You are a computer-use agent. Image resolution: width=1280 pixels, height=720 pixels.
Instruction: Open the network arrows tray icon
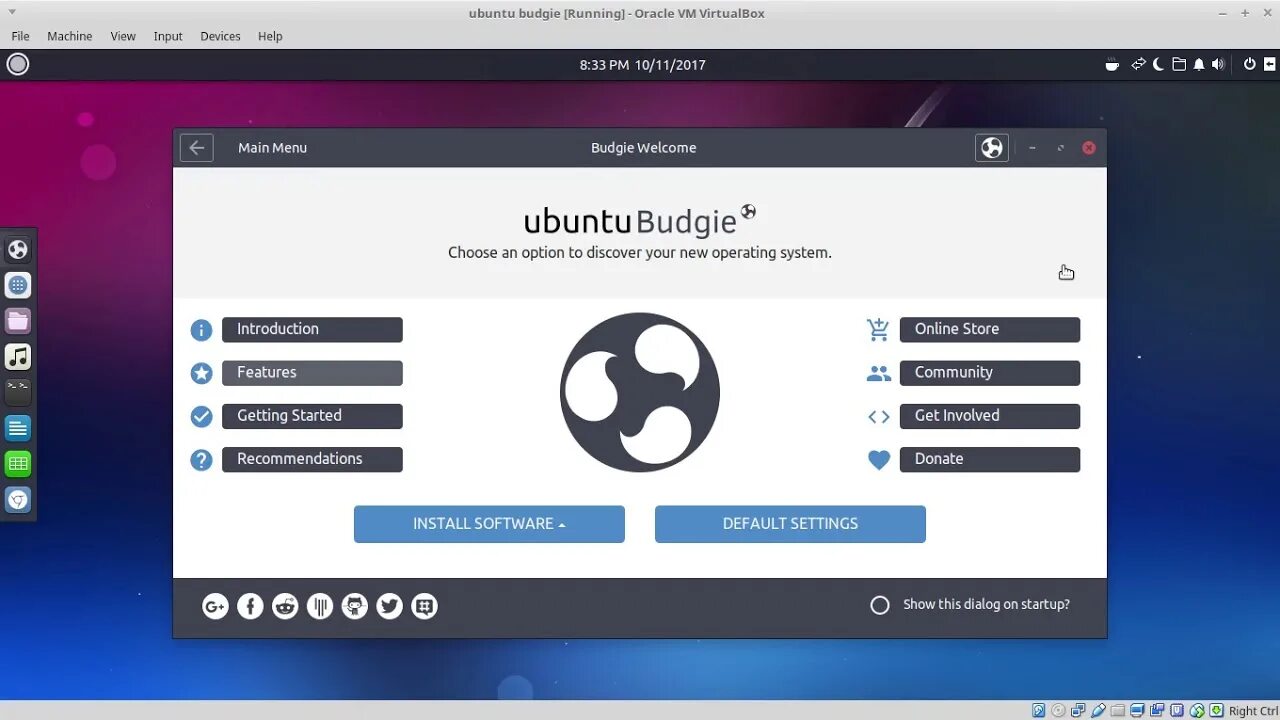[1138, 65]
